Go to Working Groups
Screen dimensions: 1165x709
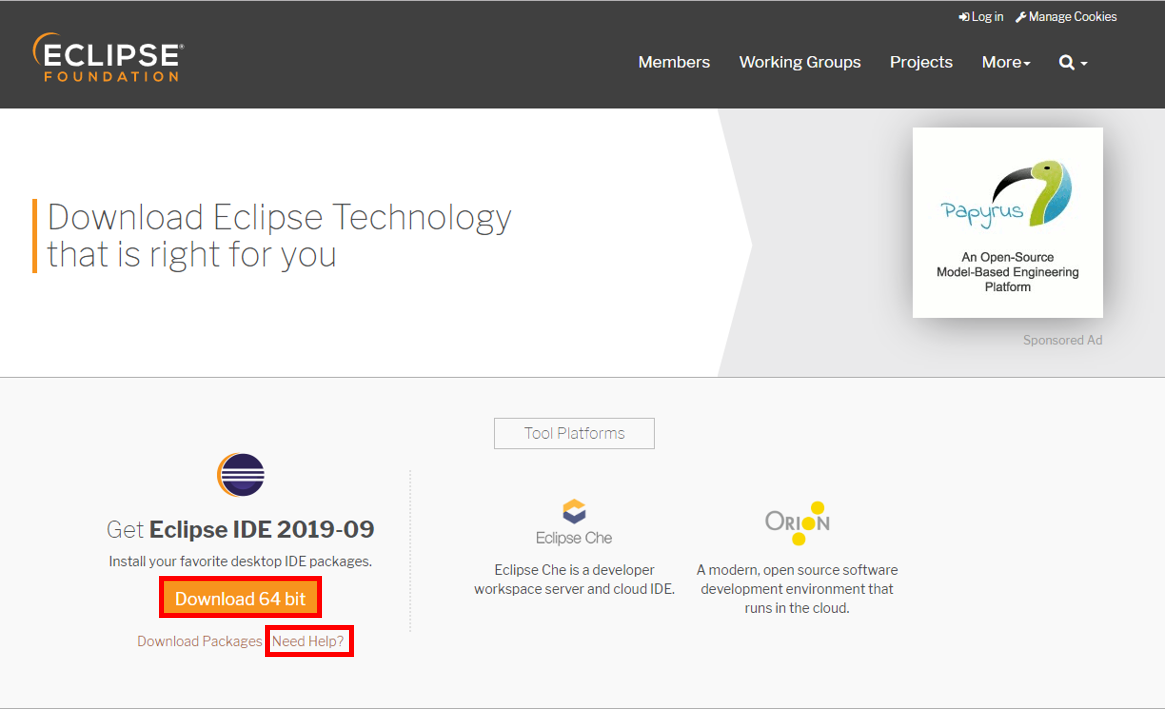pyautogui.click(x=799, y=62)
